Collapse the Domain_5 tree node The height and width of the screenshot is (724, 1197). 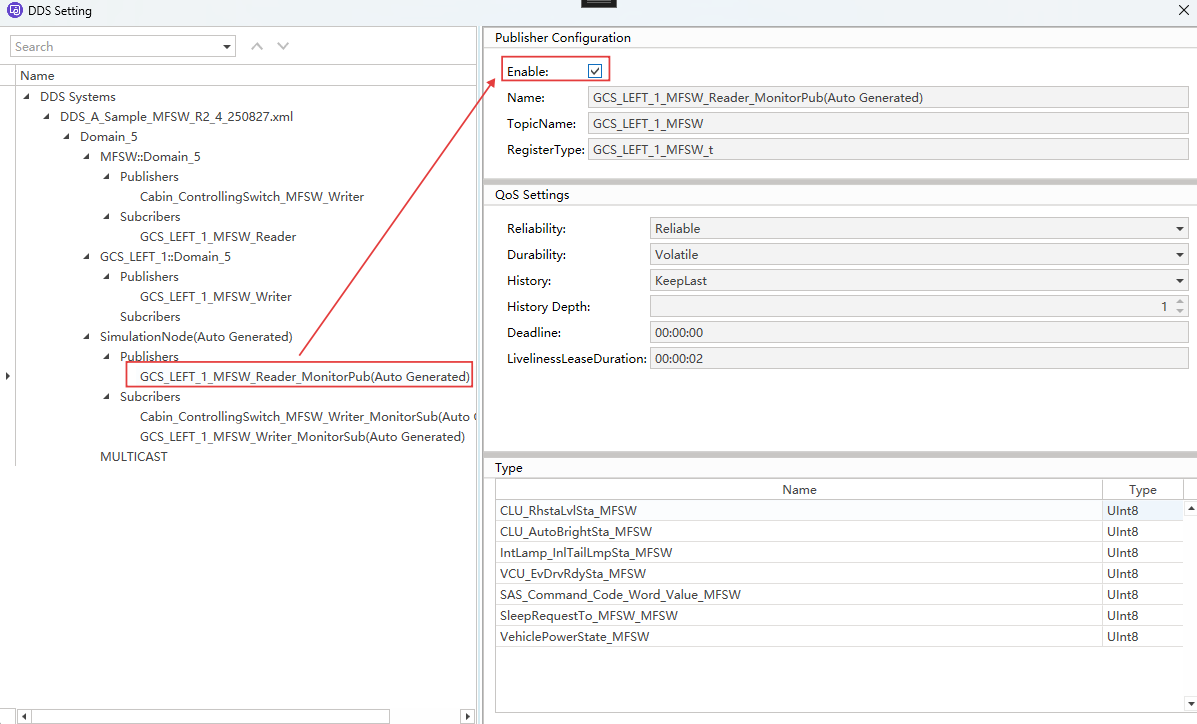coord(66,137)
